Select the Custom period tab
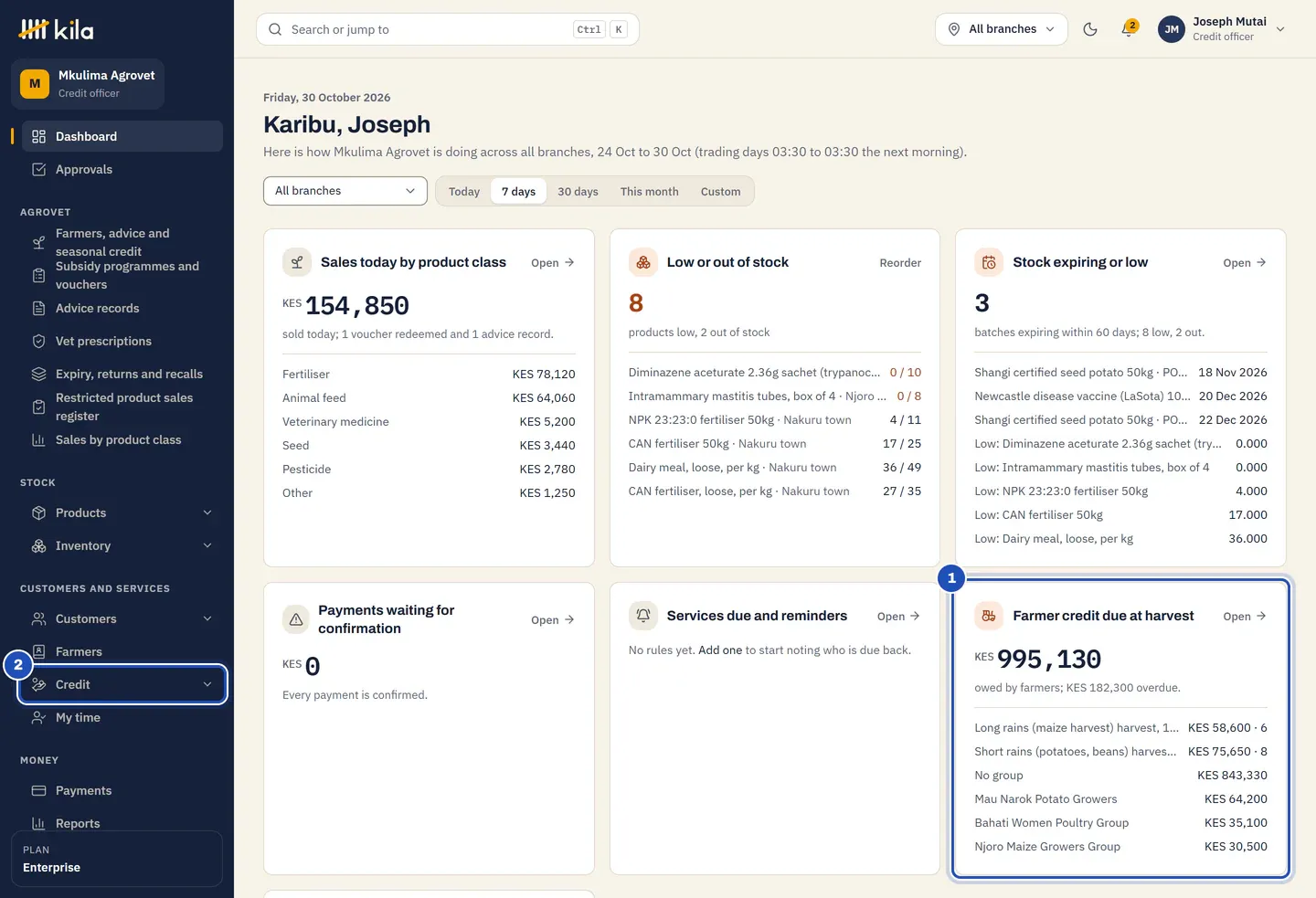Screen dimensions: 1316x898 click(720, 191)
